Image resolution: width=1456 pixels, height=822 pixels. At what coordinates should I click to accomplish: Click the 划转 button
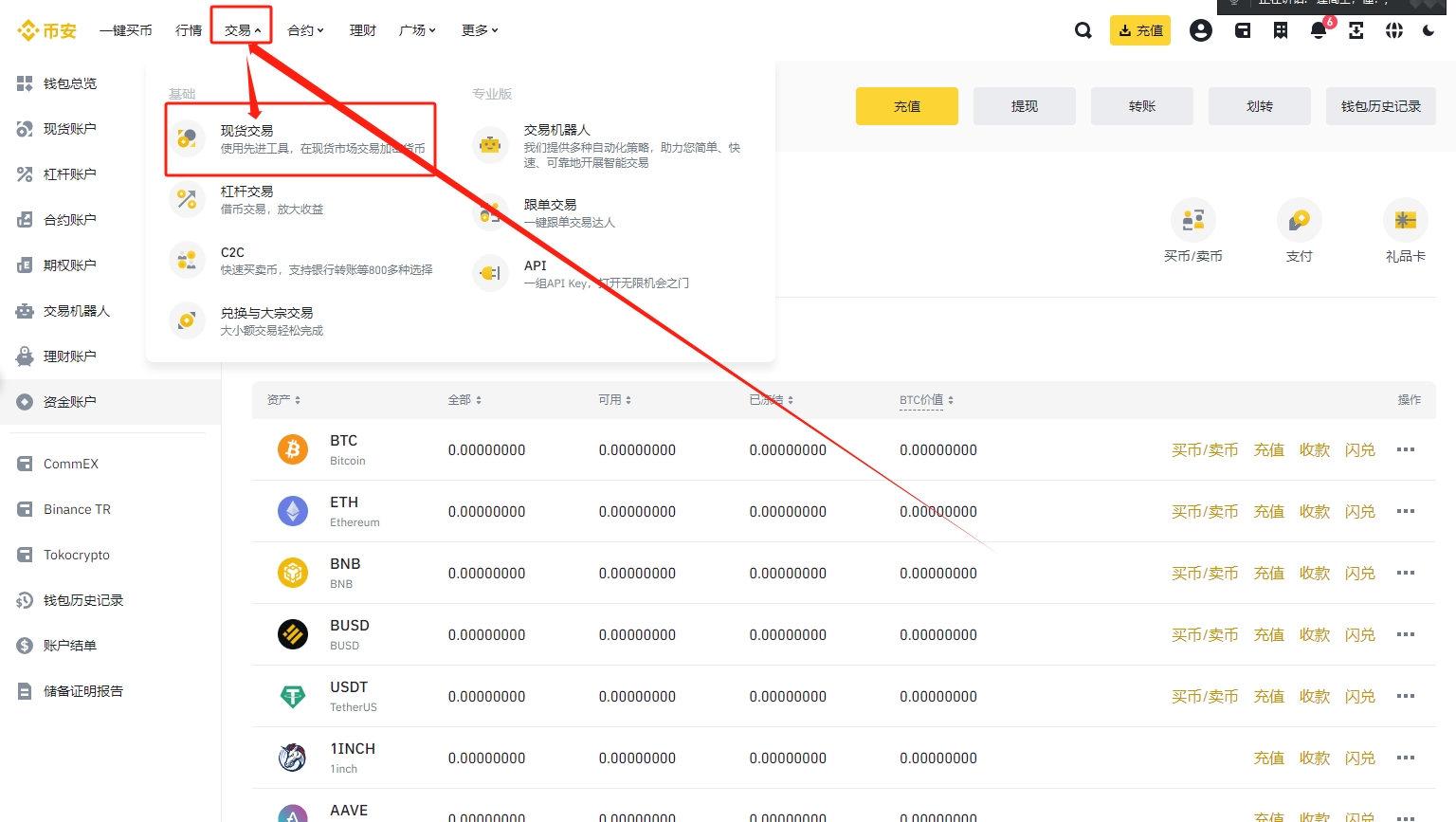pos(1260,106)
